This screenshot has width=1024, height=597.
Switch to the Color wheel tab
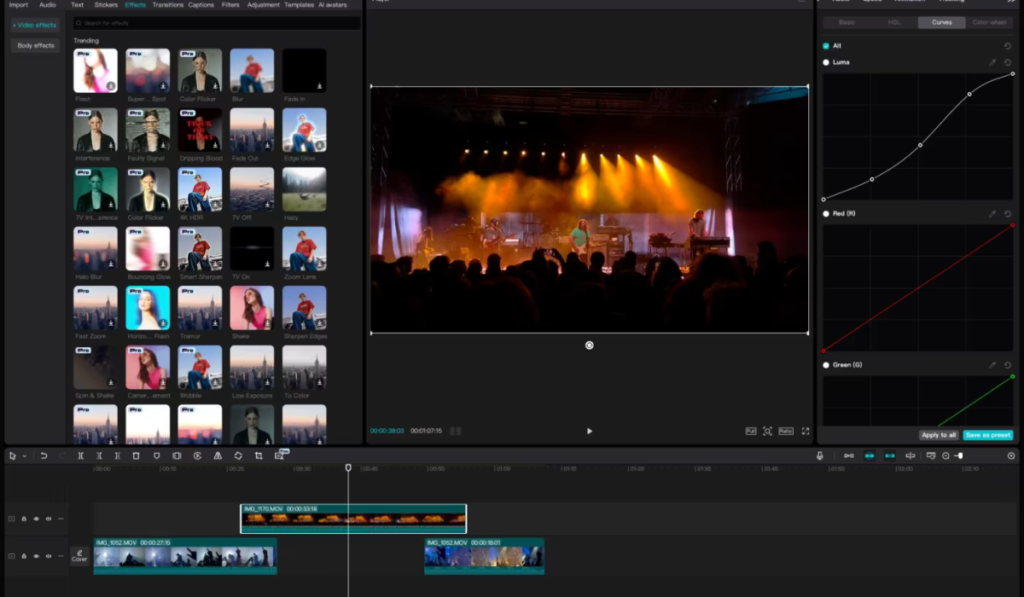tap(989, 22)
